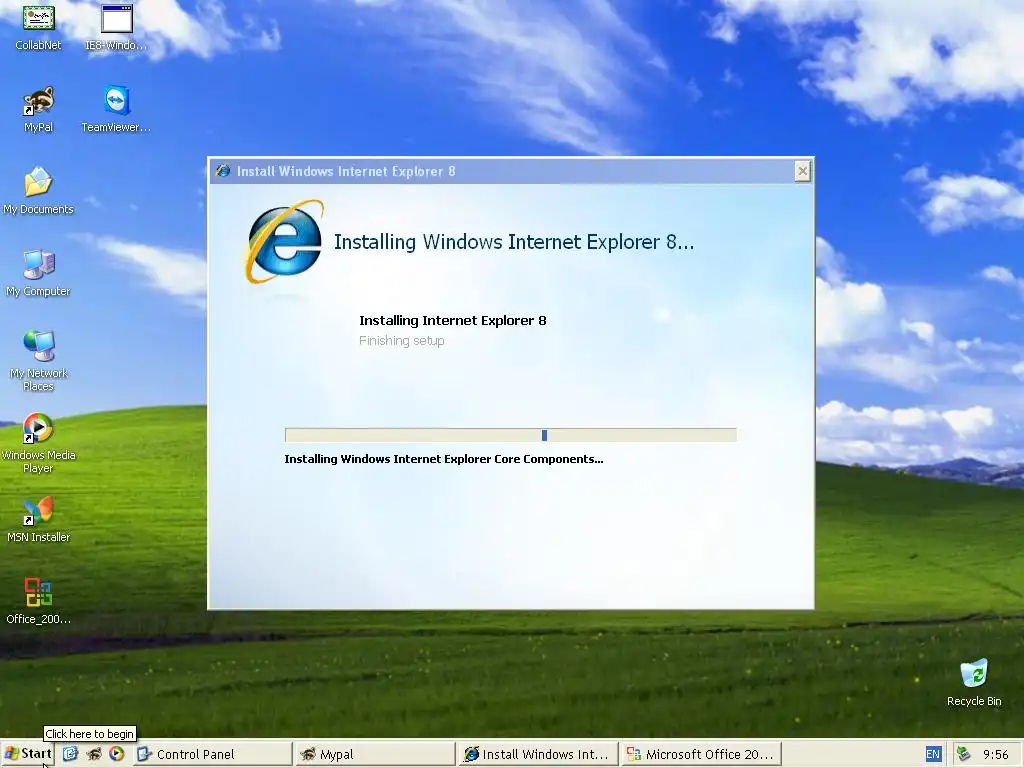The width and height of the screenshot is (1024, 768).
Task: Click the 'Installing Windows Internet Explorer 8...' heading
Action: [x=514, y=242]
